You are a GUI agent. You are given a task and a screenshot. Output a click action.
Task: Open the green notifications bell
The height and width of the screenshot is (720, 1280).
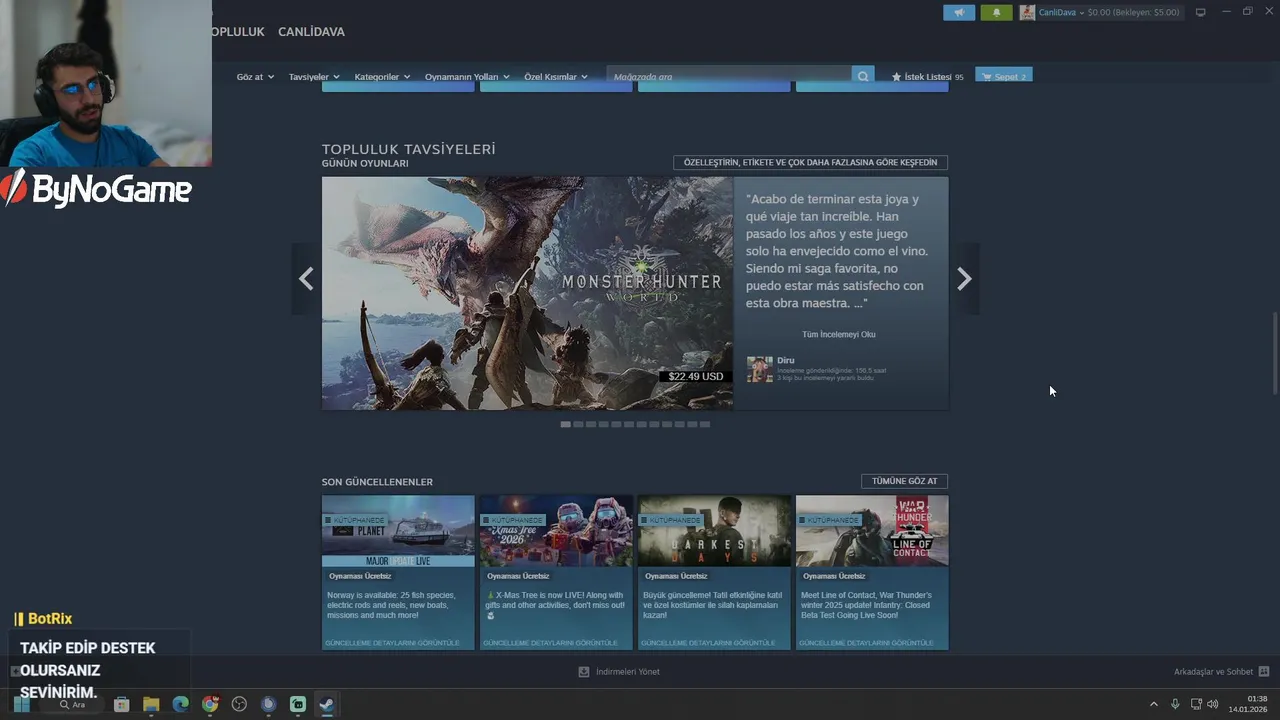(996, 12)
